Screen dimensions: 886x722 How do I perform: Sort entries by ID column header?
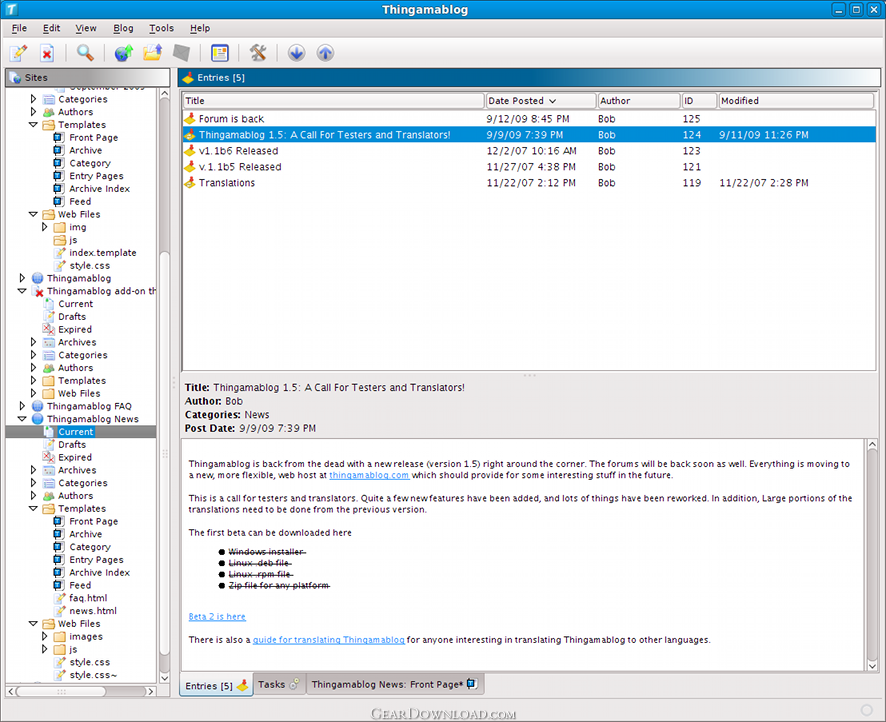click(x=699, y=101)
